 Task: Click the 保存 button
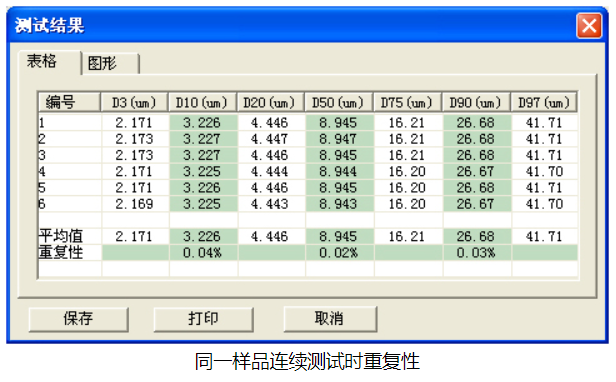(79, 319)
